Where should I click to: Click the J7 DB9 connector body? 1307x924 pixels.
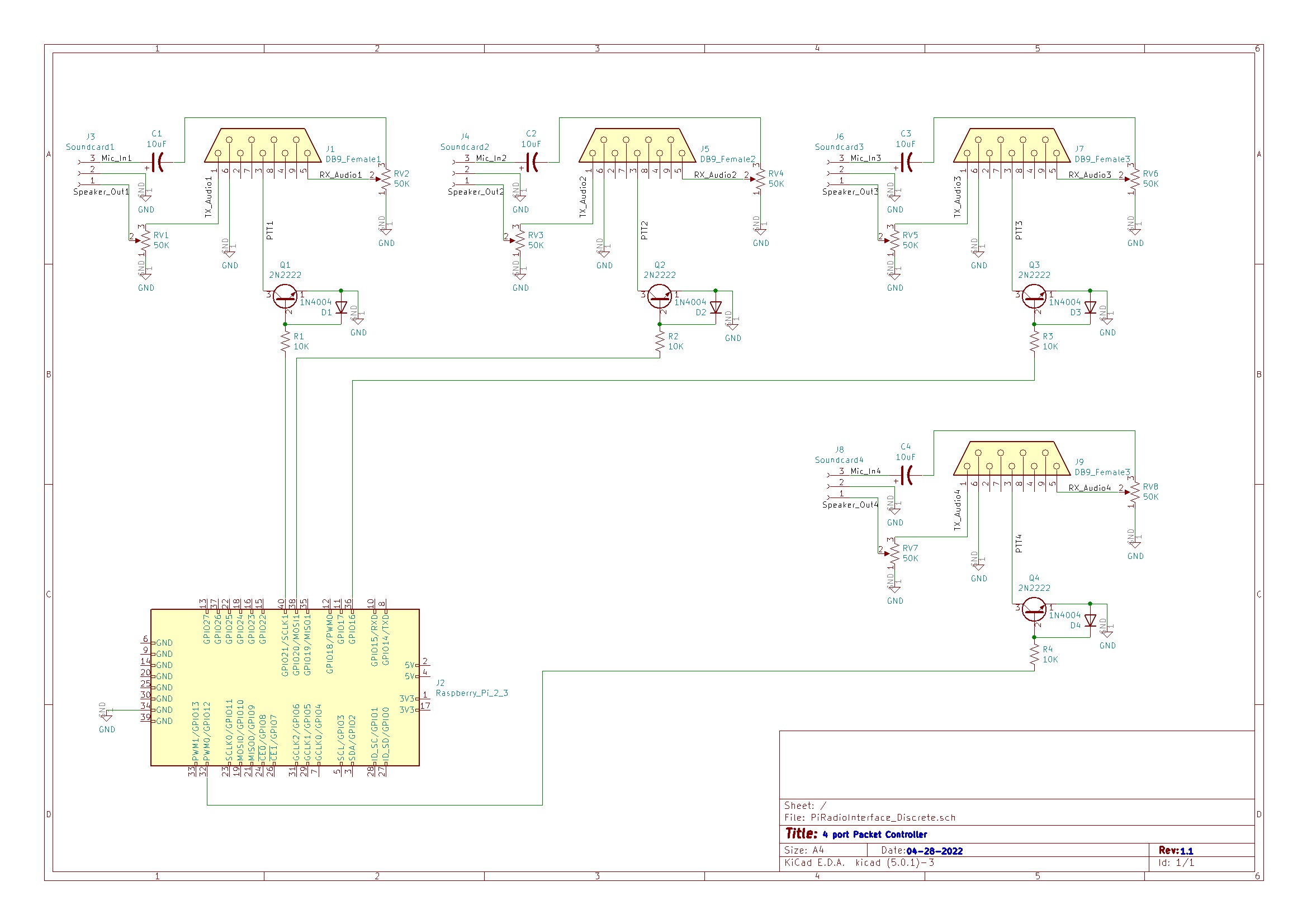[x=1012, y=145]
